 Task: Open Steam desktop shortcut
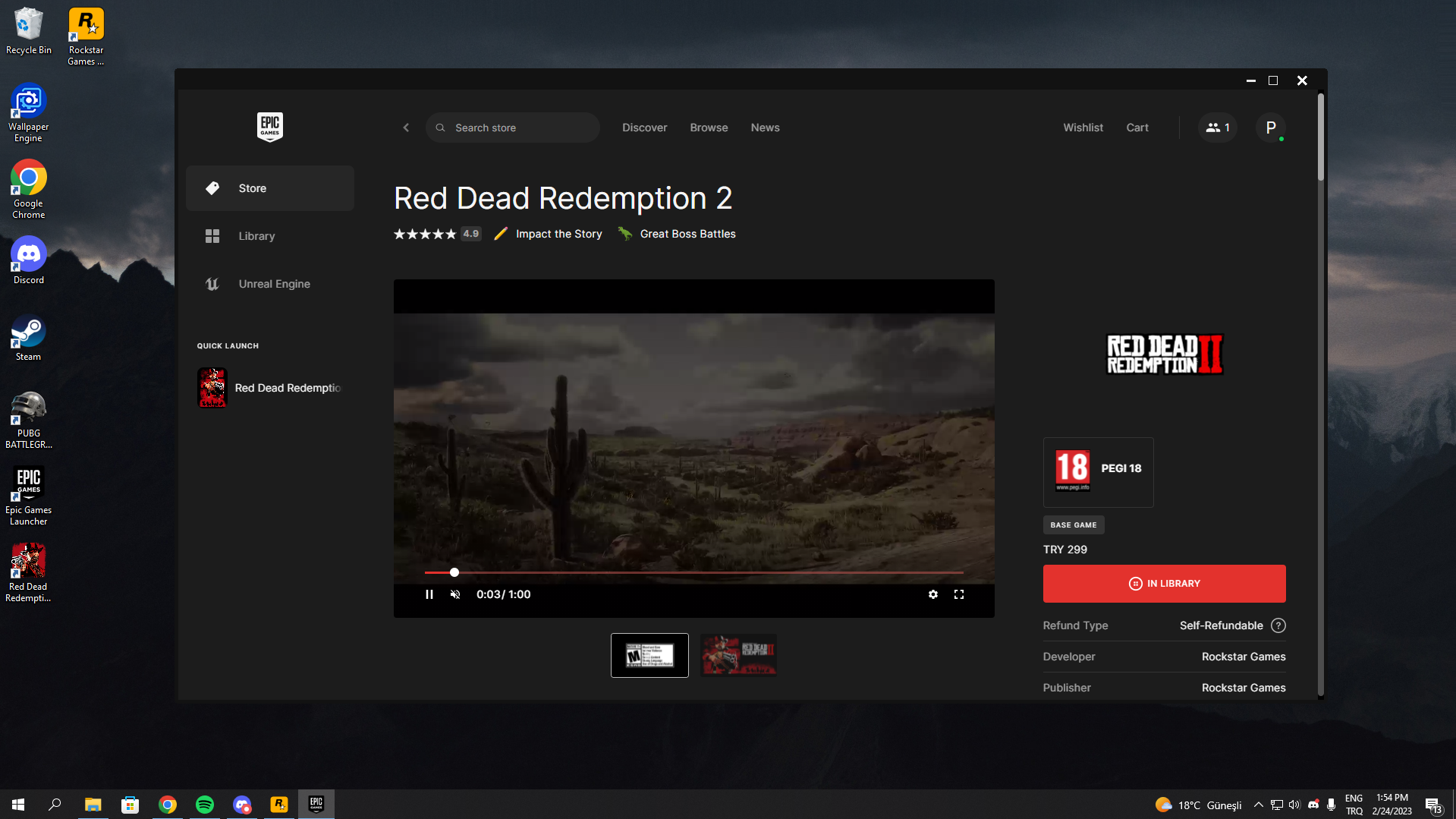[29, 338]
